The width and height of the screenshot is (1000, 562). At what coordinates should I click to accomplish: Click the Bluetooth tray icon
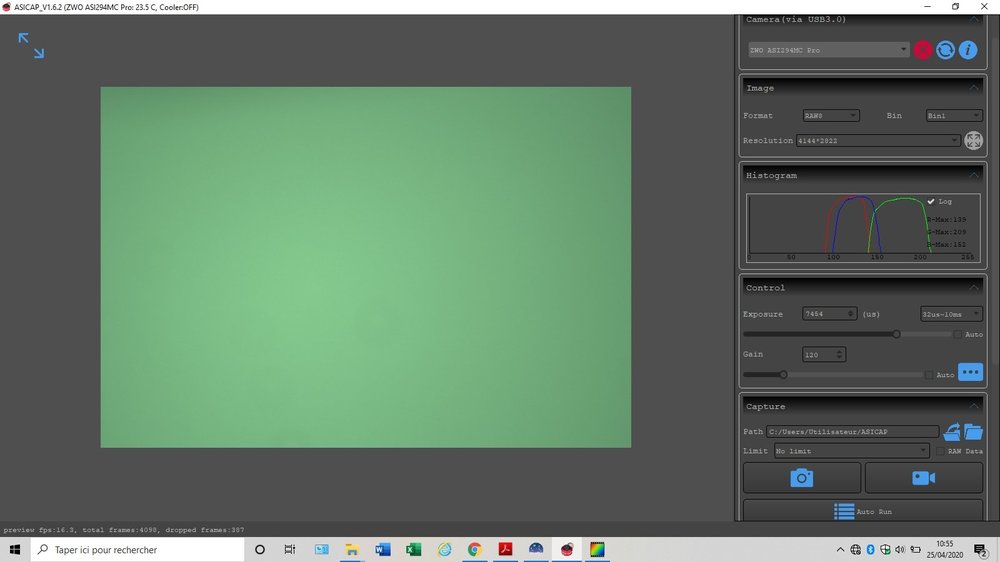[x=870, y=549]
